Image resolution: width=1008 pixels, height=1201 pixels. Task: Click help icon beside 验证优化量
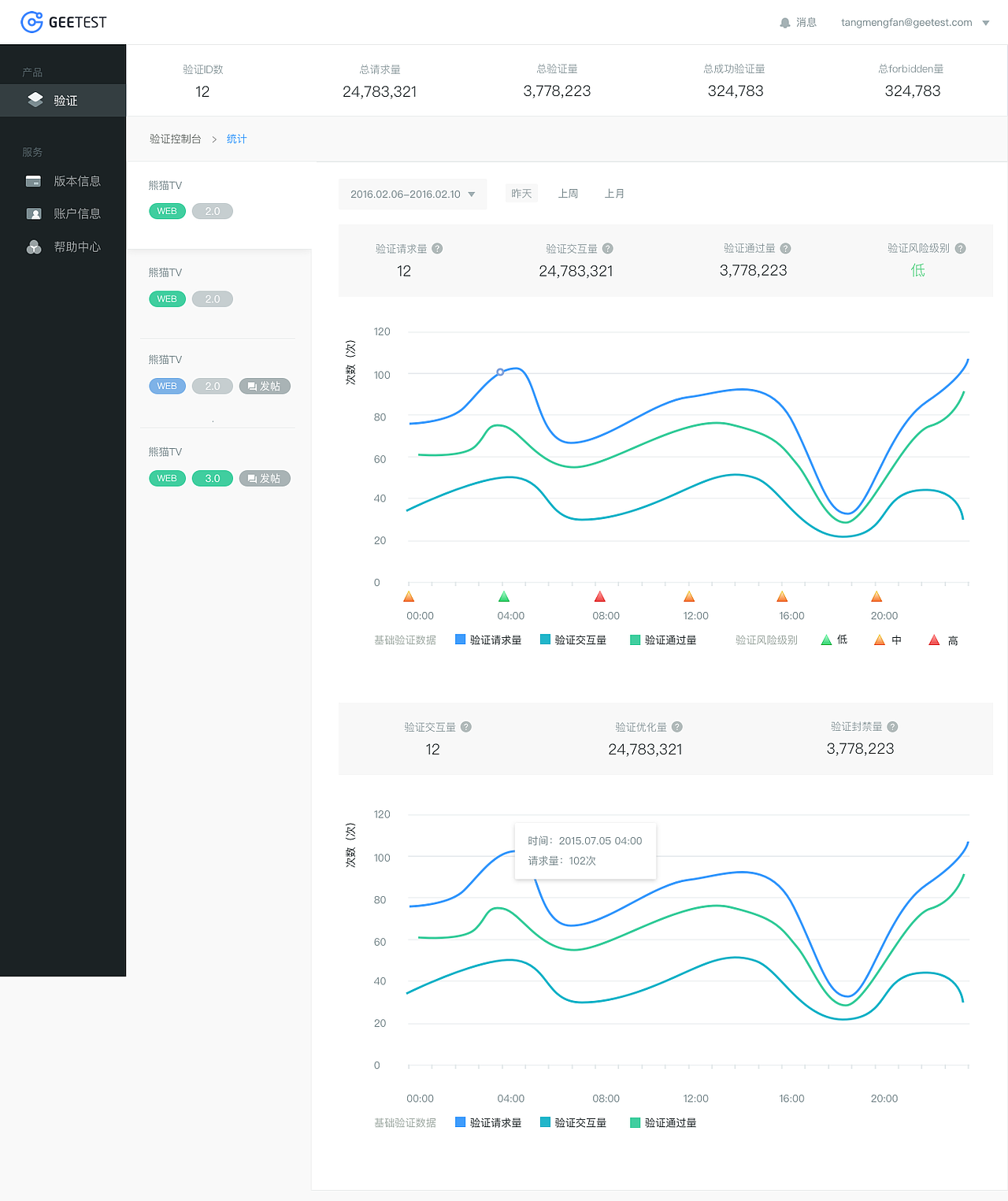coord(676,727)
